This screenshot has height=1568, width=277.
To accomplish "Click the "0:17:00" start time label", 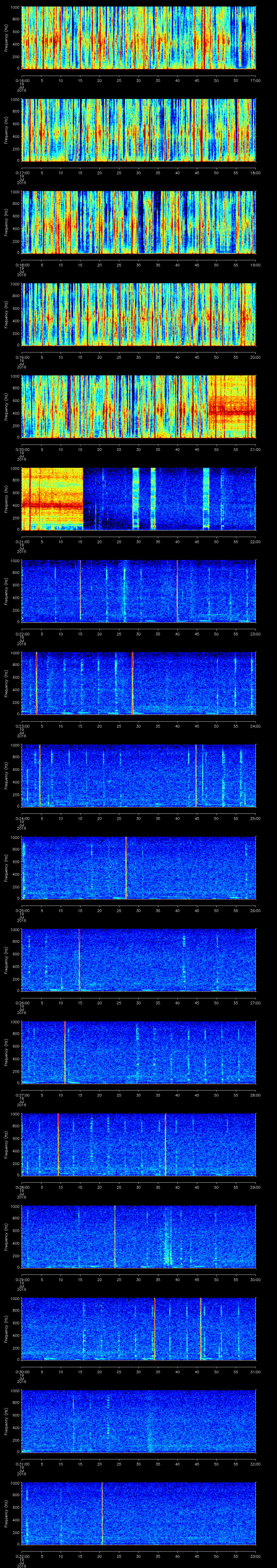I will (x=22, y=173).
